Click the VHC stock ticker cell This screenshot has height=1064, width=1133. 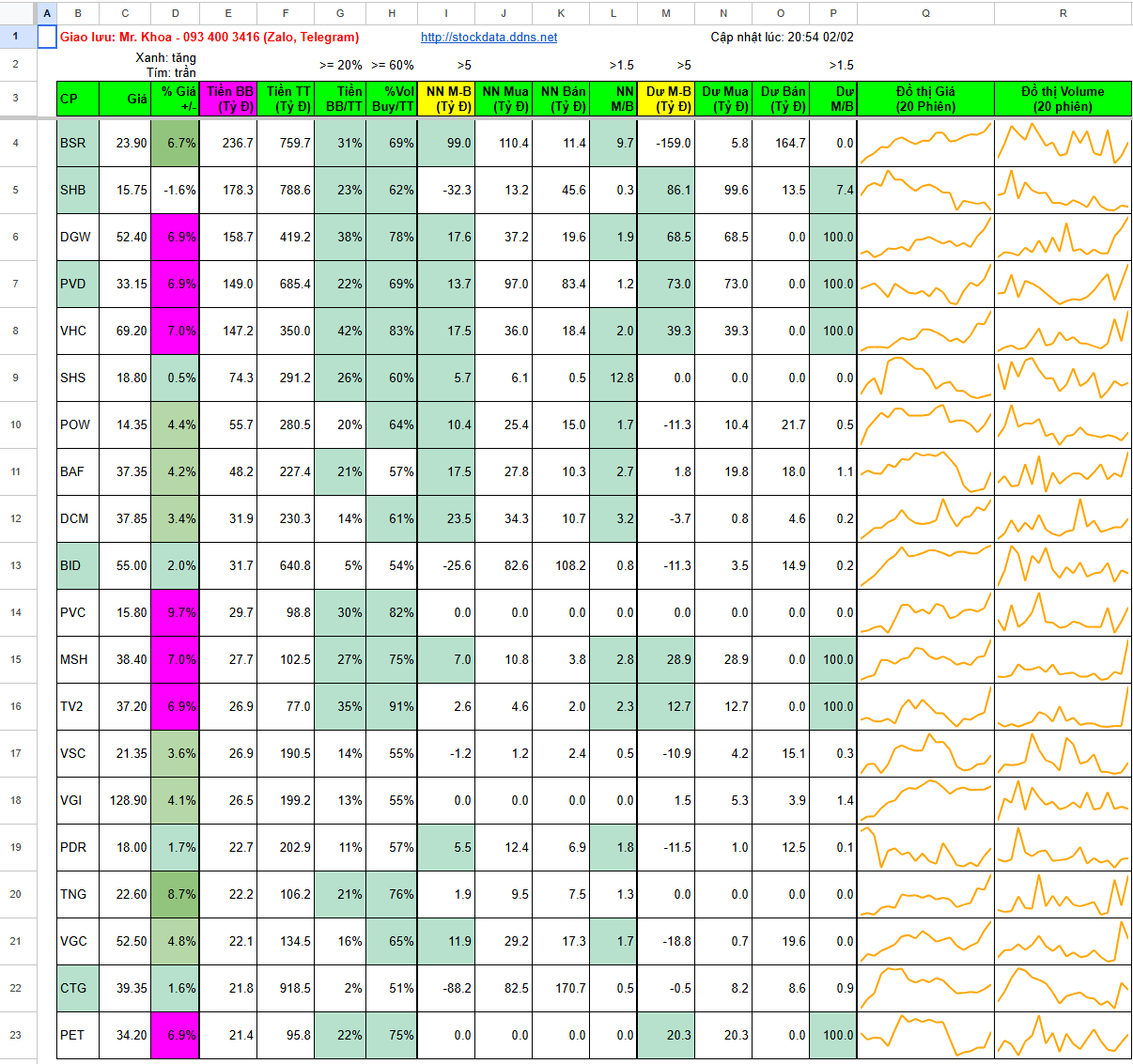point(78,331)
